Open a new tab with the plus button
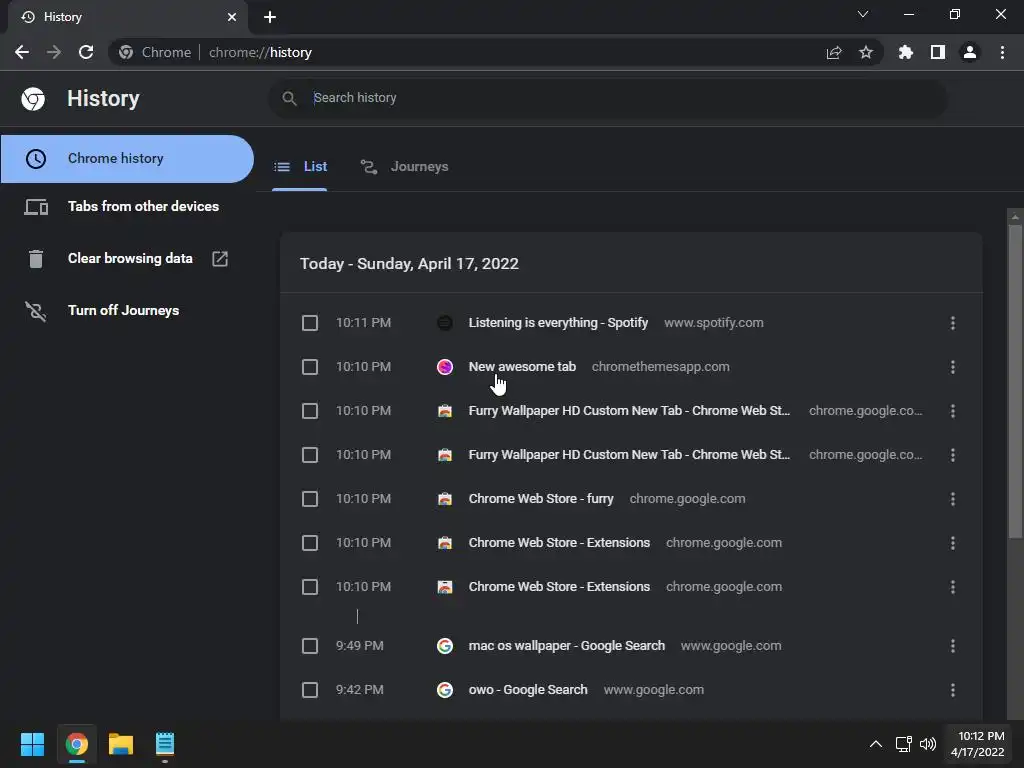Screen dimensions: 1024x768 (270, 17)
